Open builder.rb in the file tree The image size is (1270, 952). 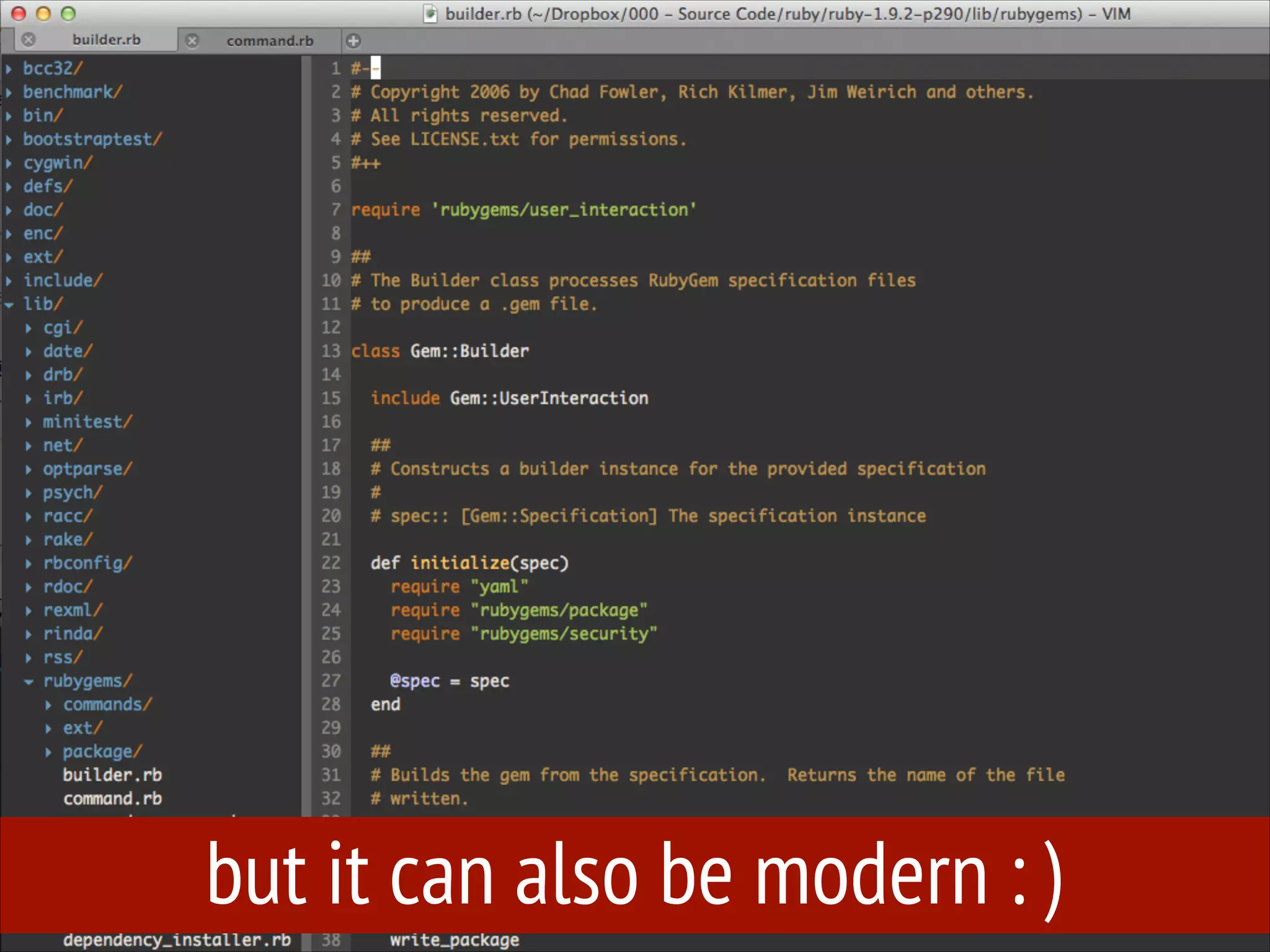click(x=112, y=775)
